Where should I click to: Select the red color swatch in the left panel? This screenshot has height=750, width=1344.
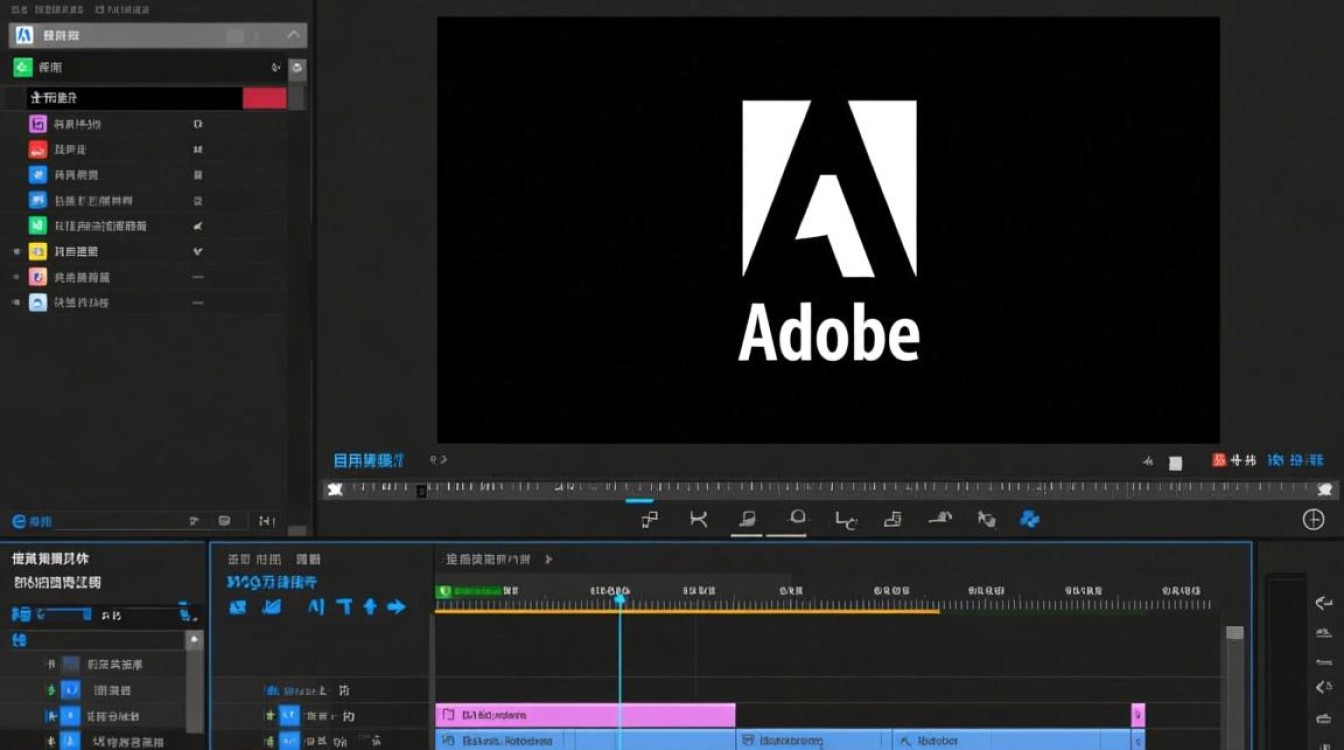(x=264, y=98)
